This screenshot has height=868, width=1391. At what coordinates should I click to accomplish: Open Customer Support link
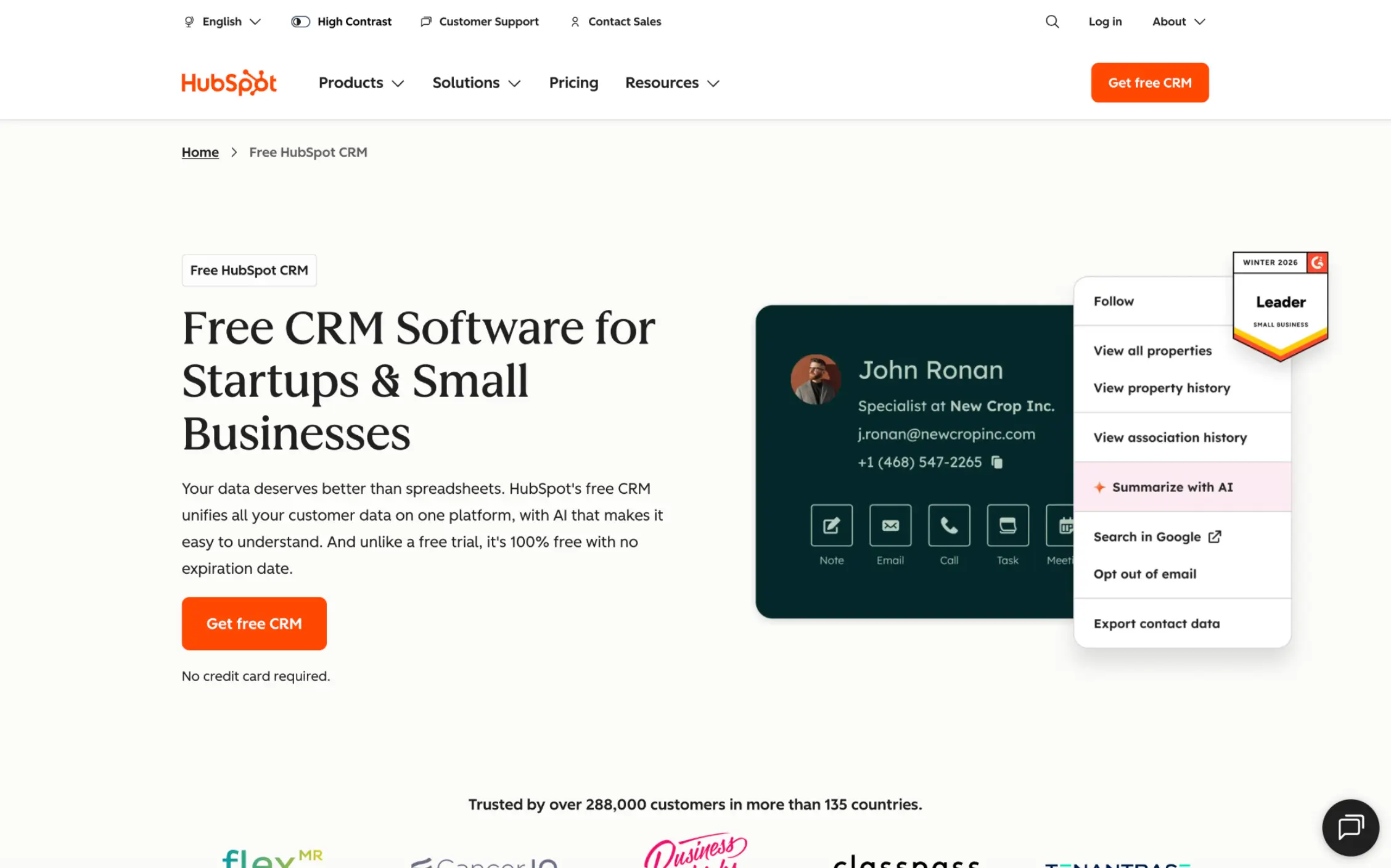click(x=488, y=22)
